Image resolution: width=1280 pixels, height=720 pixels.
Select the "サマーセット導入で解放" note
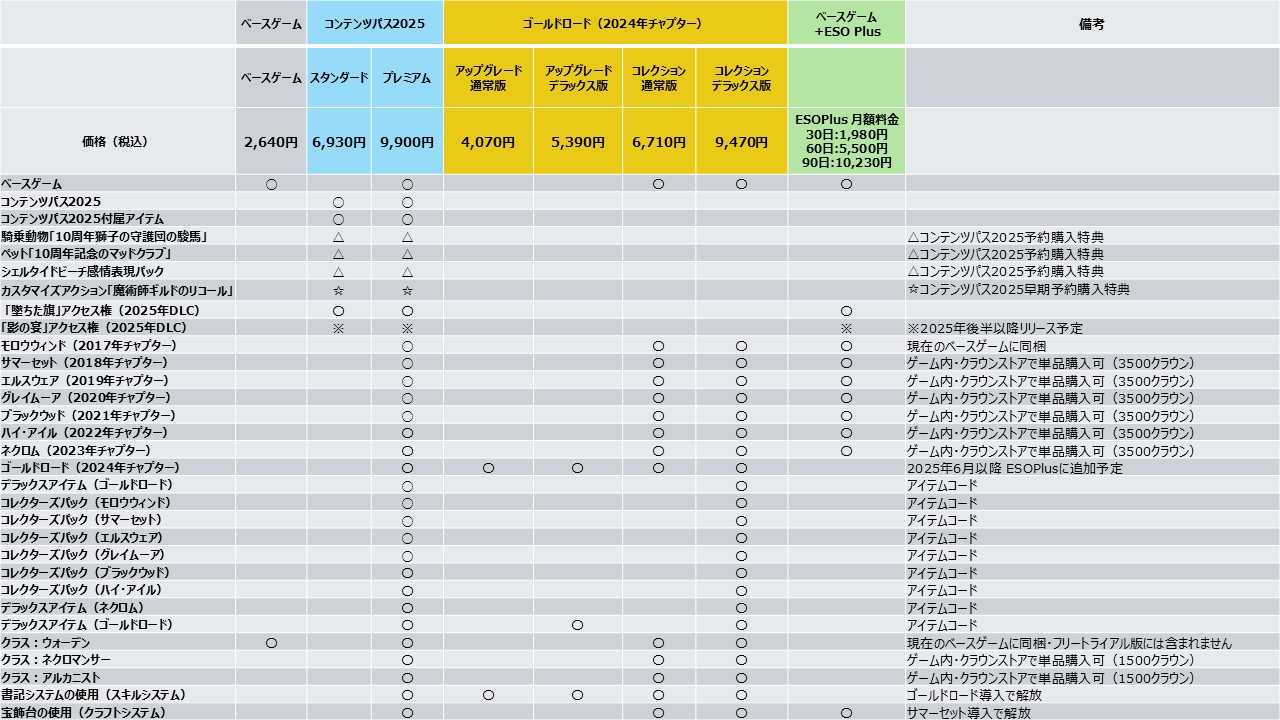[969, 713]
